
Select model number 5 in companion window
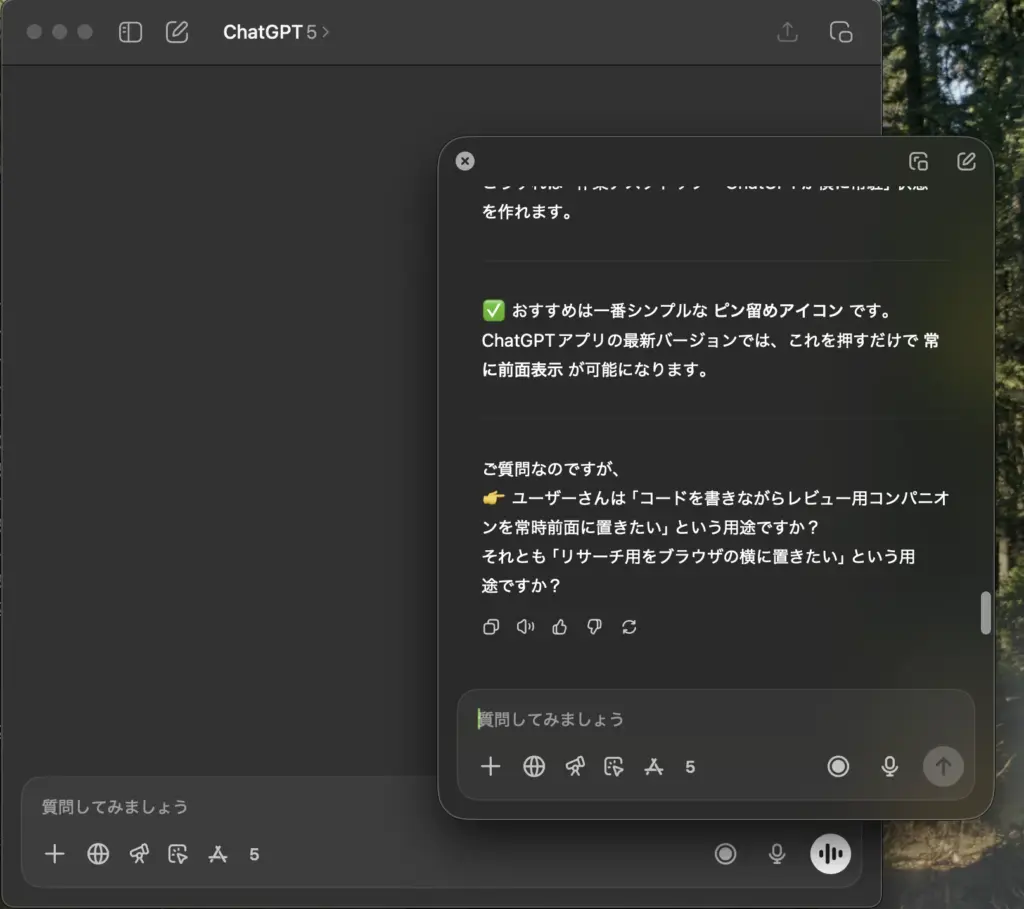click(x=690, y=767)
